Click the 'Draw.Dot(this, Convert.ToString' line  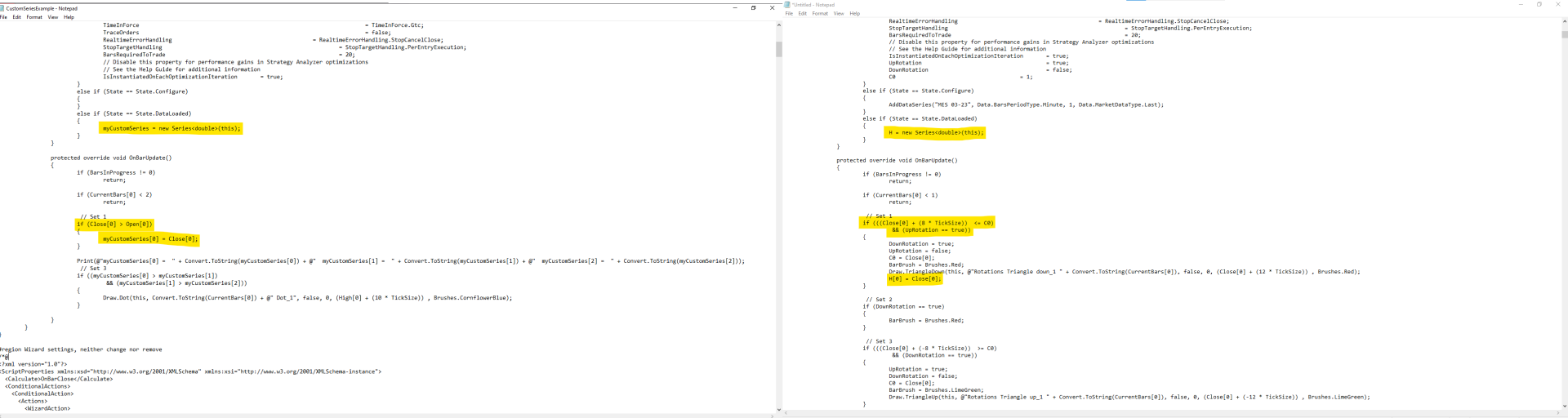tap(307, 298)
